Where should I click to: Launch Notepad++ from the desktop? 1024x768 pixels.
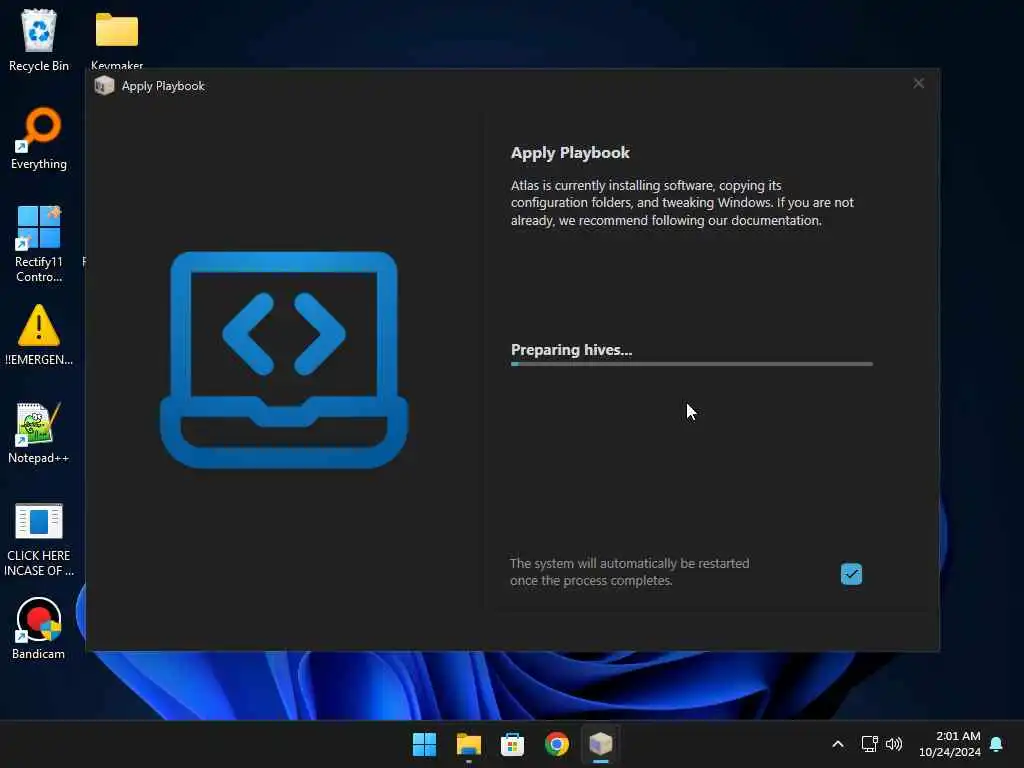pyautogui.click(x=39, y=432)
